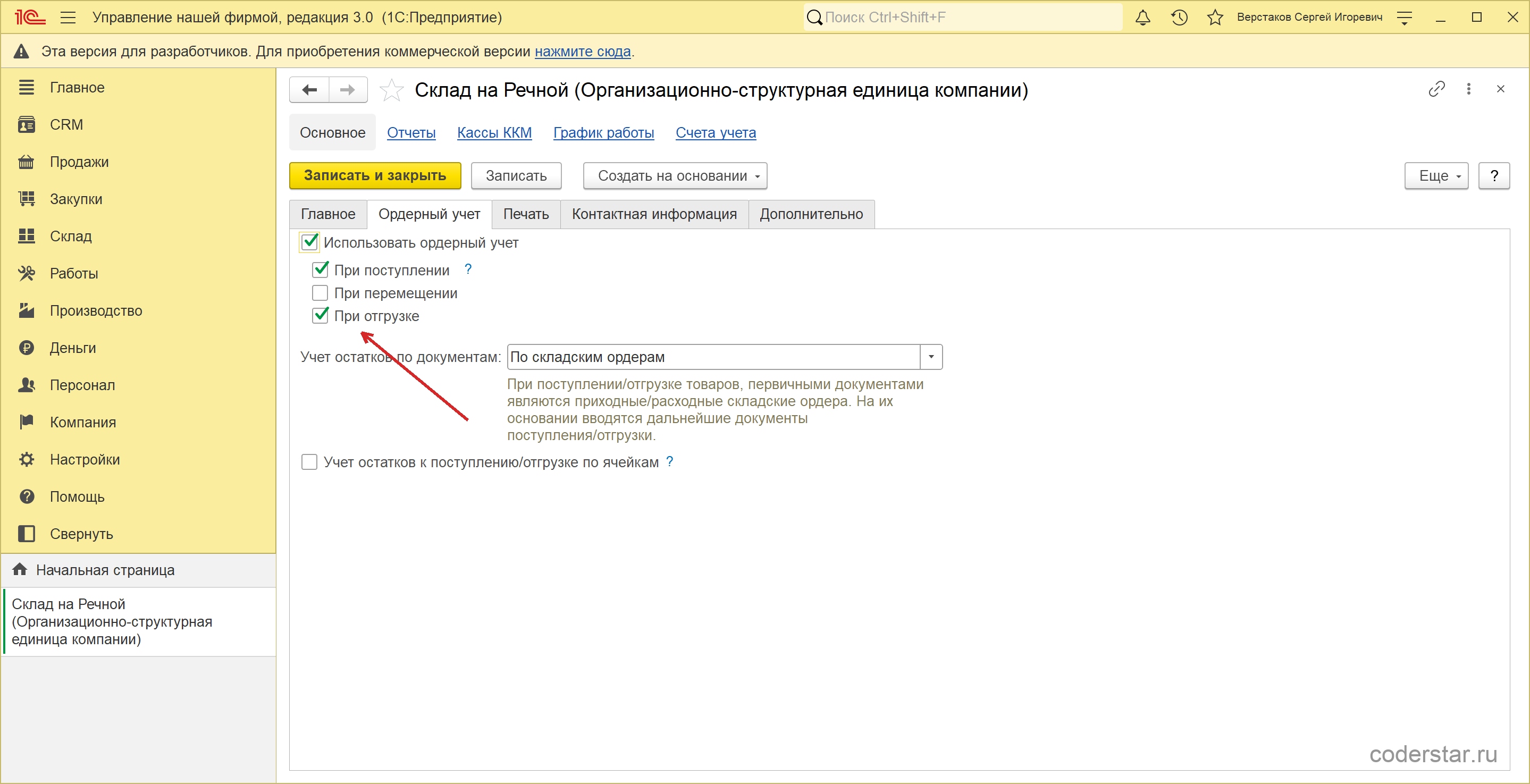
Task: Close the Склад на Речной form
Action: 1500,89
